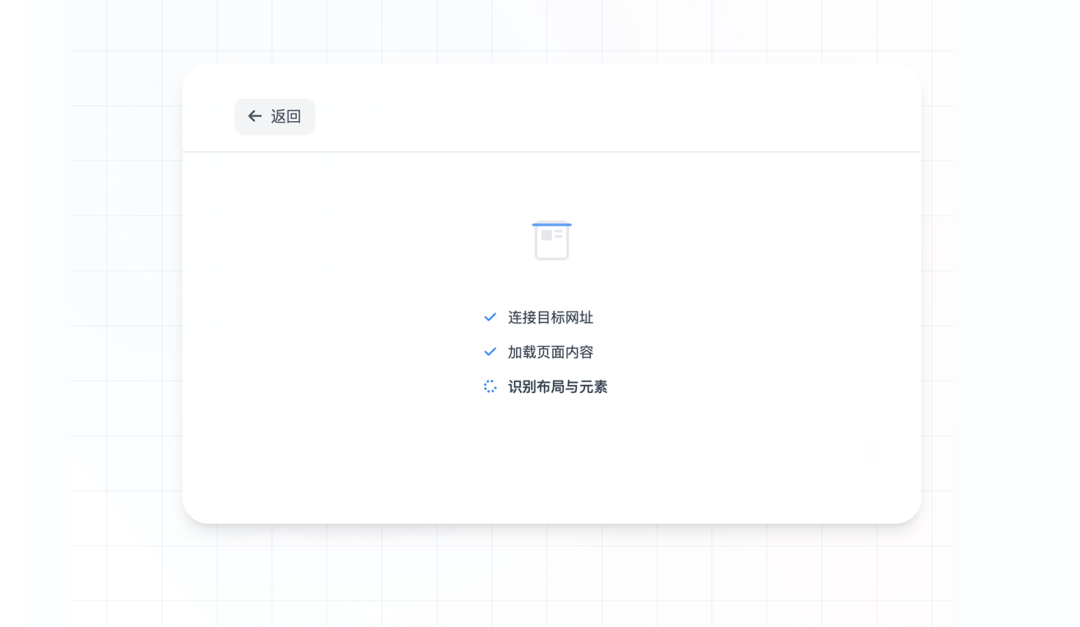Click the thumbnail square inside the page icon
This screenshot has height=627, width=1080.
545,237
